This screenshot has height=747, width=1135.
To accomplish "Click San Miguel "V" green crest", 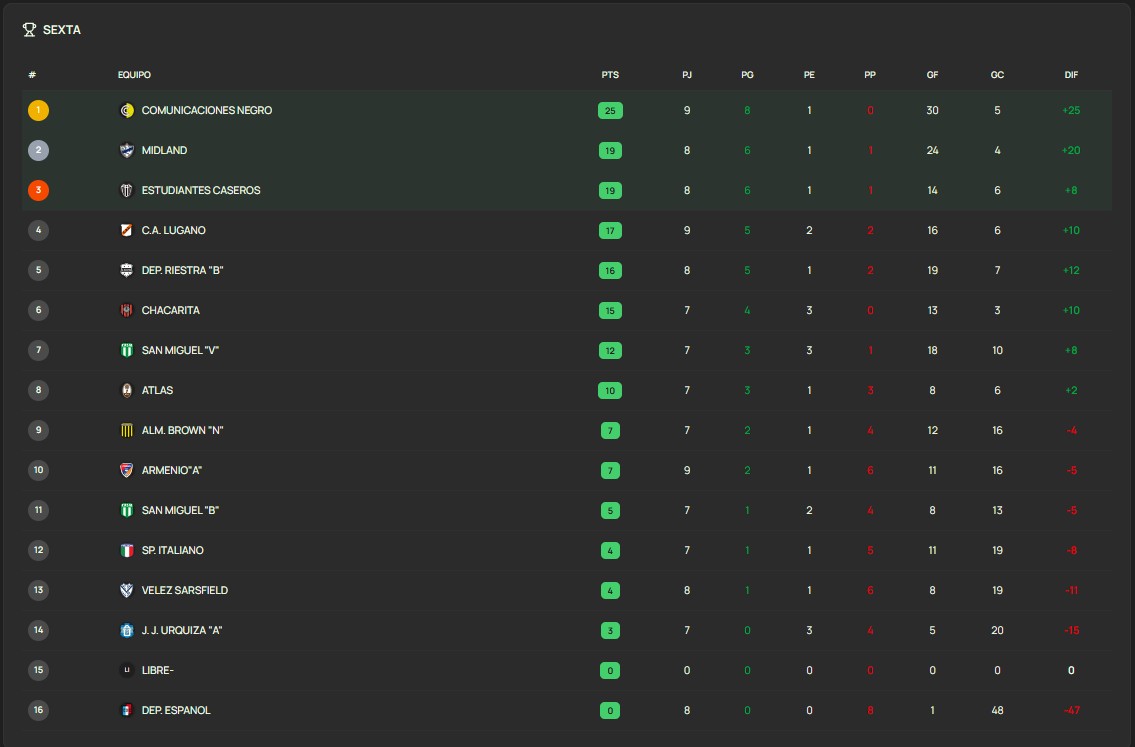I will pos(127,350).
